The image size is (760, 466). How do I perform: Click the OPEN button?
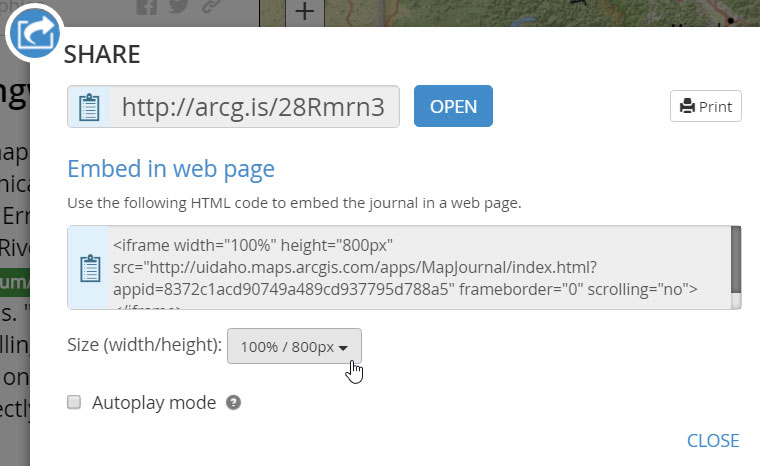(x=453, y=107)
